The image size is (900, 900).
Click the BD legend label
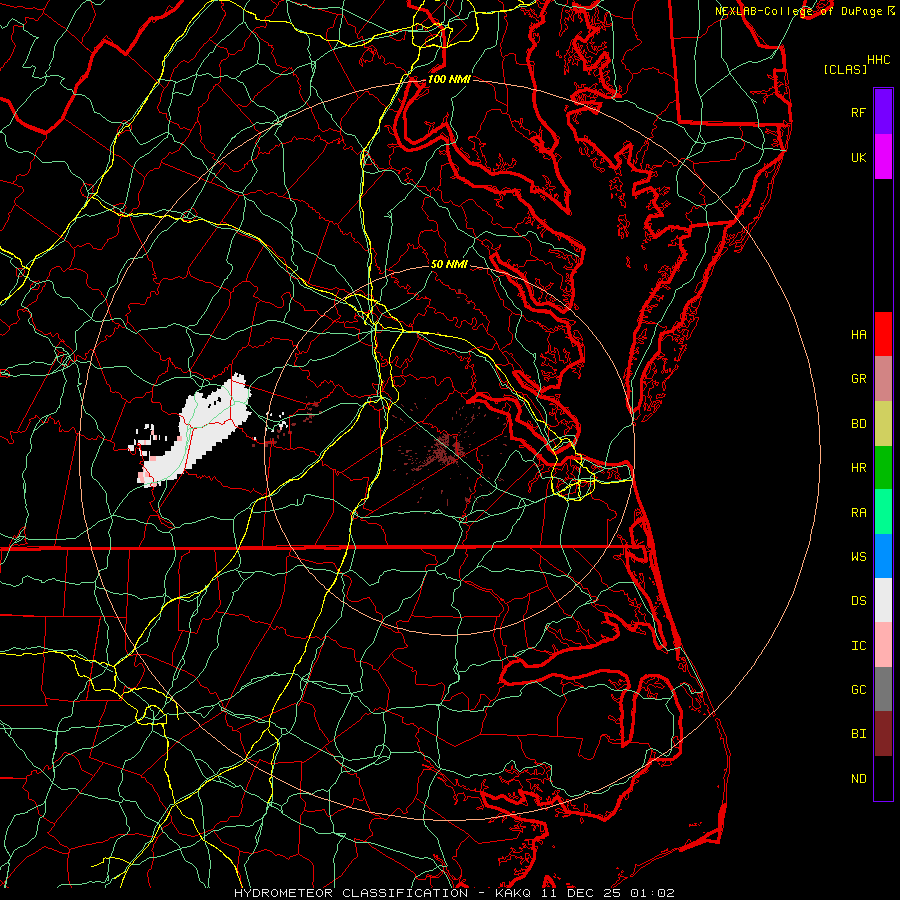(x=858, y=424)
